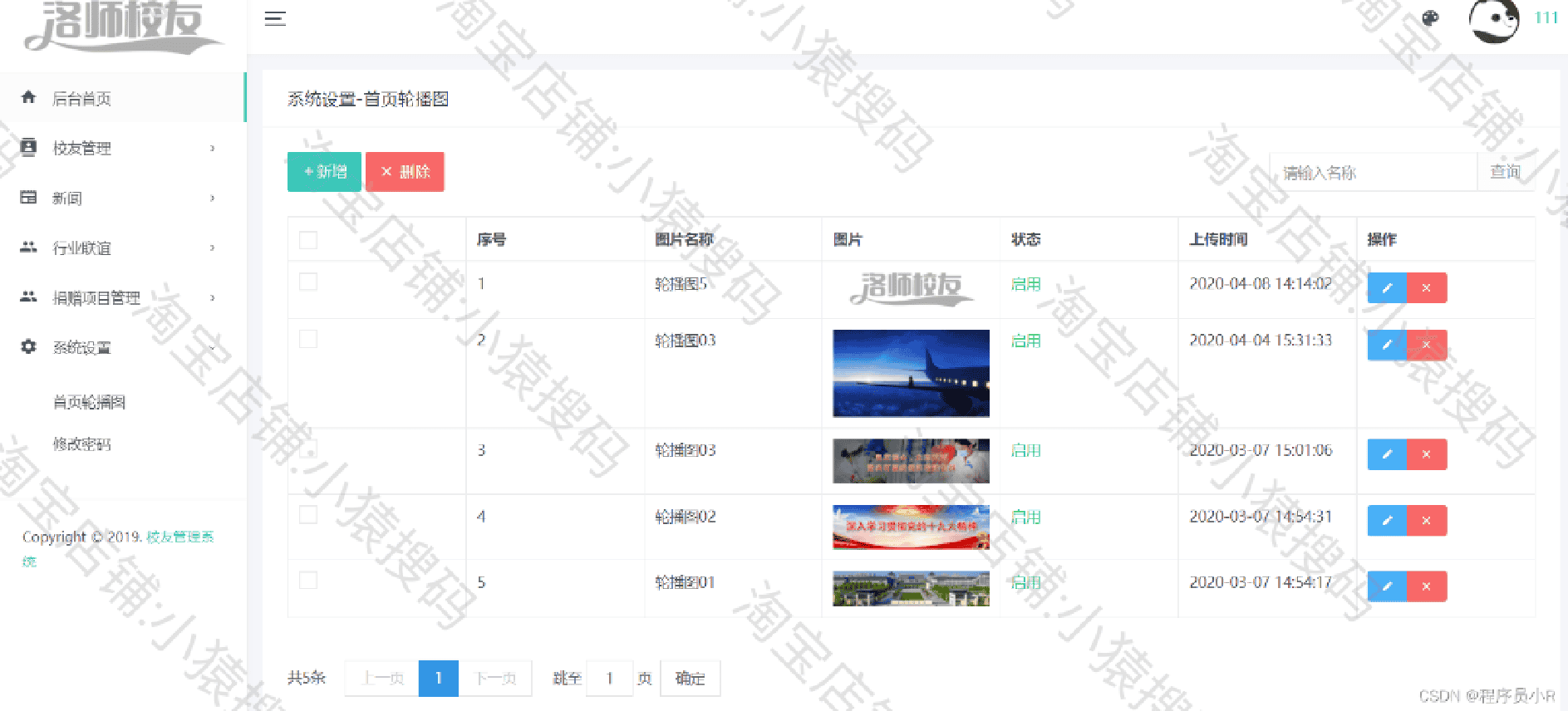Tick the checkbox for row 轮播图5
This screenshot has width=1568, height=711.
(308, 282)
